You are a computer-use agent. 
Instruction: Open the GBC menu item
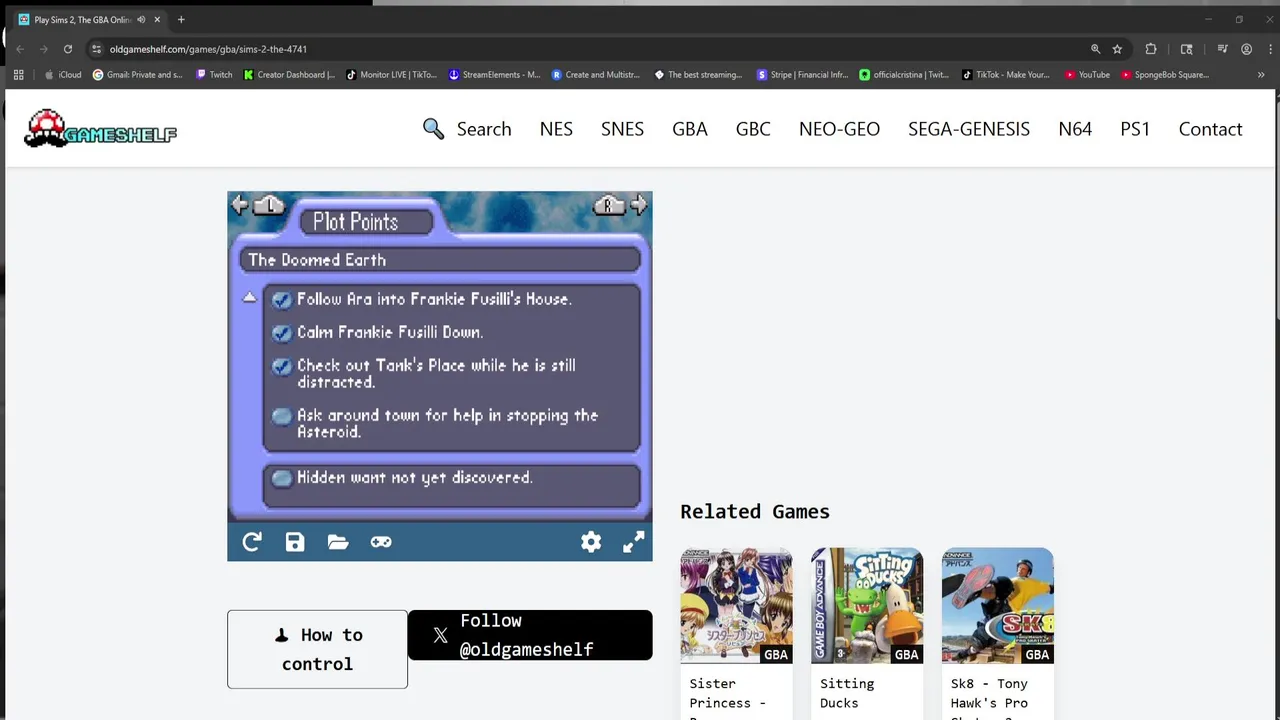pos(753,129)
